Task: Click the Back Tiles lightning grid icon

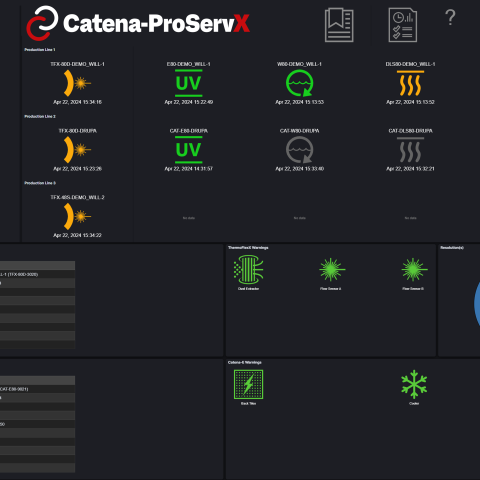Action: (248, 384)
